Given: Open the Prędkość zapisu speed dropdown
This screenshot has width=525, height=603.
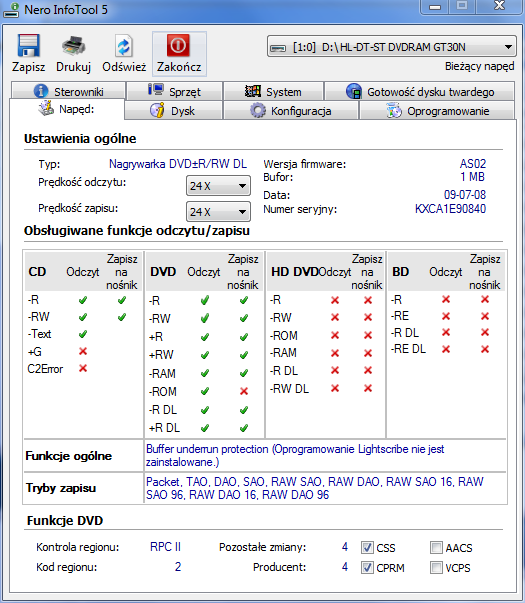Looking at the screenshot, I should pos(218,212).
